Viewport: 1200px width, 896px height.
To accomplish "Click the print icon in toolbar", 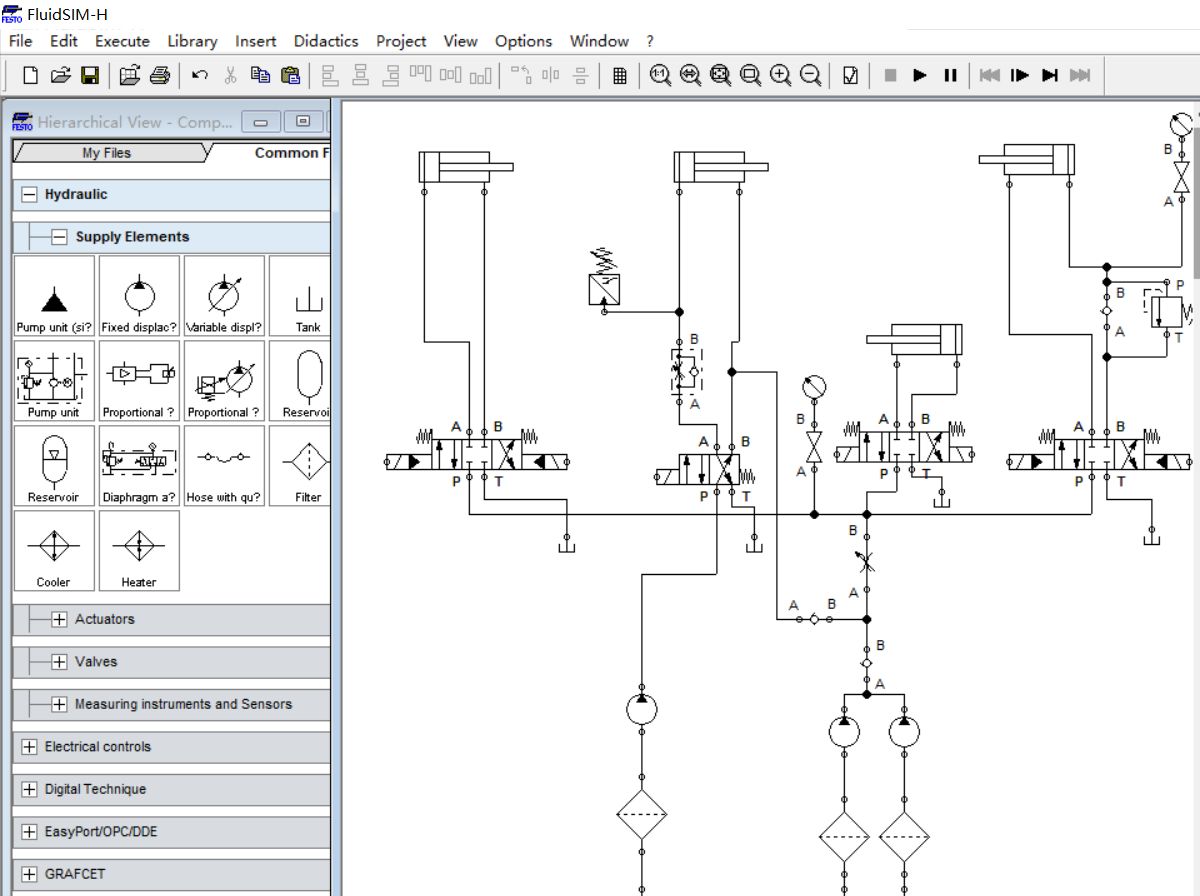I will (159, 75).
